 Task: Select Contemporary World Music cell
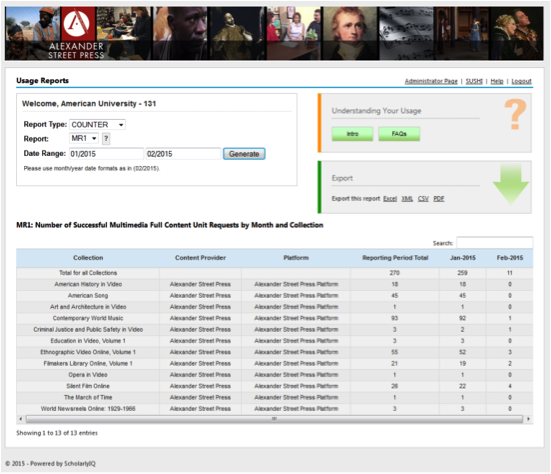(88, 318)
